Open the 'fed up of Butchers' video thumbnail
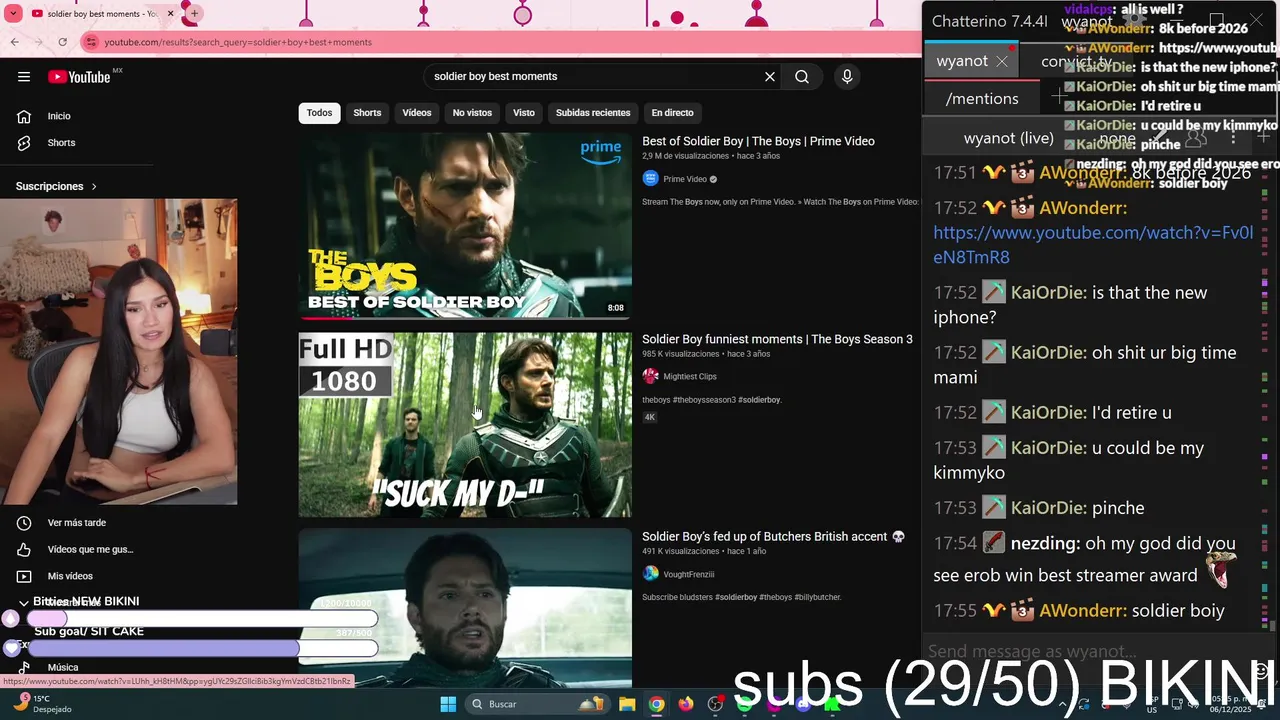 (465, 608)
